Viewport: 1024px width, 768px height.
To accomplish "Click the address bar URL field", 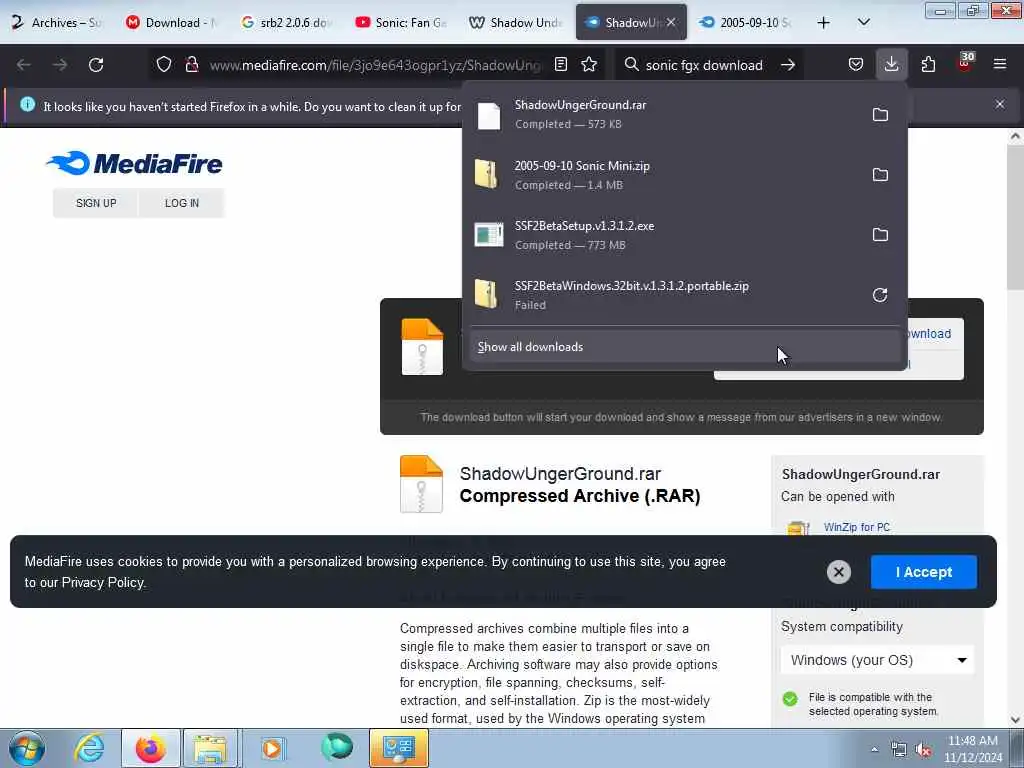I will click(376, 65).
